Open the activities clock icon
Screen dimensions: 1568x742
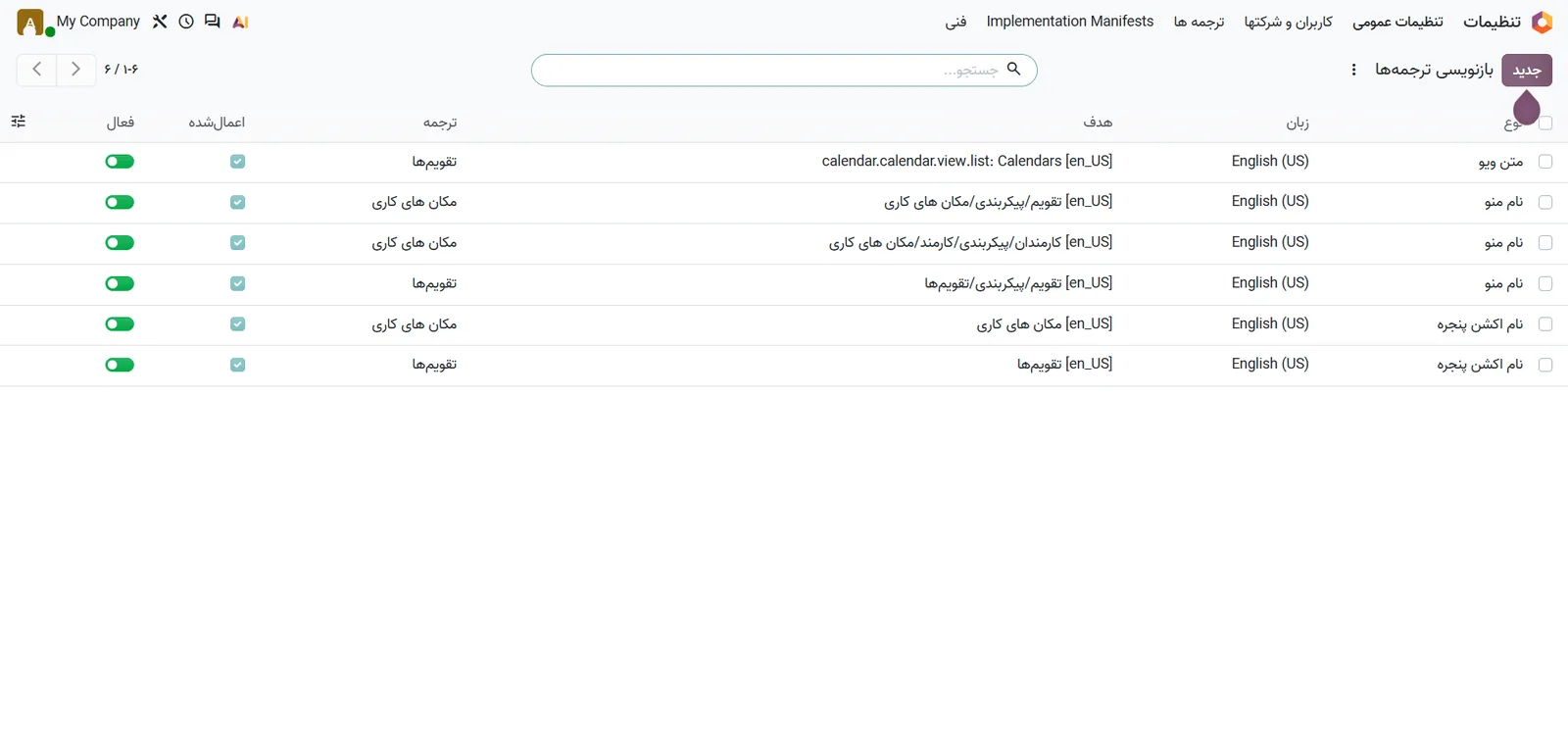tap(186, 22)
